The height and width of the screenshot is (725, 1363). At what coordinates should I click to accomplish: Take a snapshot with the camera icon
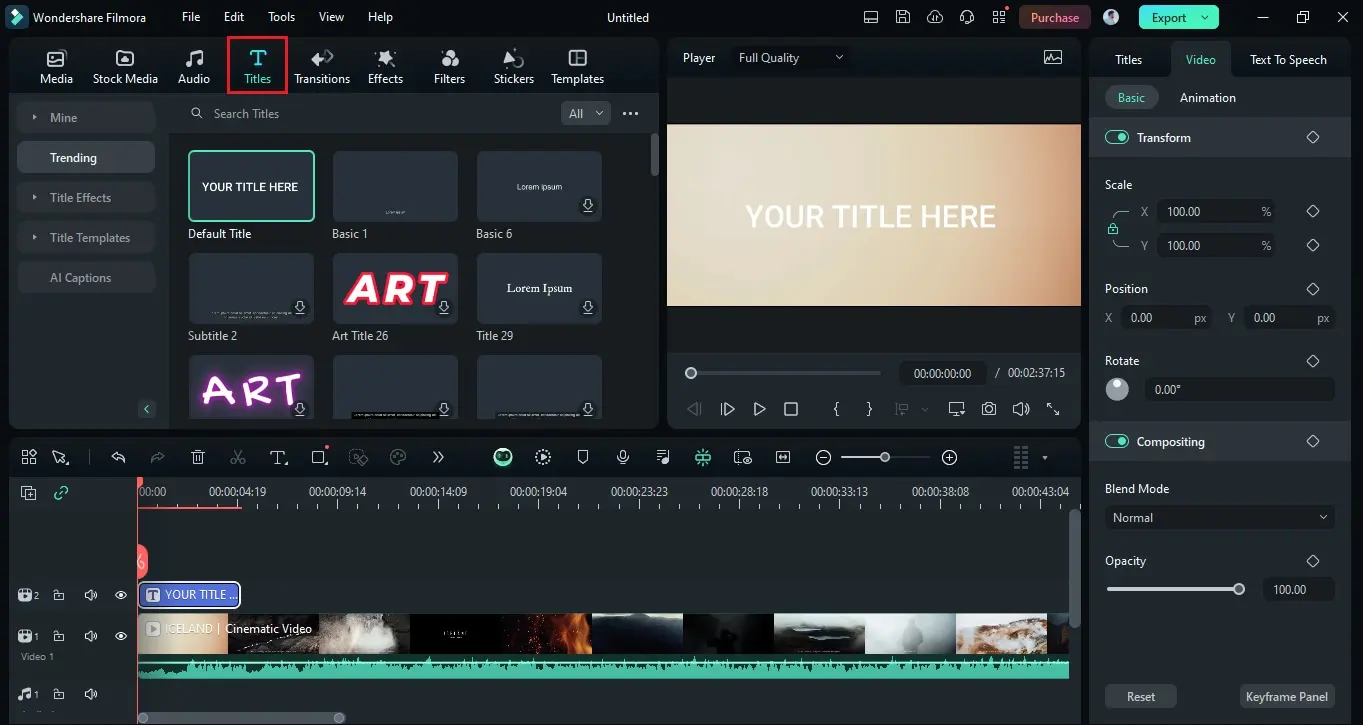coord(989,409)
